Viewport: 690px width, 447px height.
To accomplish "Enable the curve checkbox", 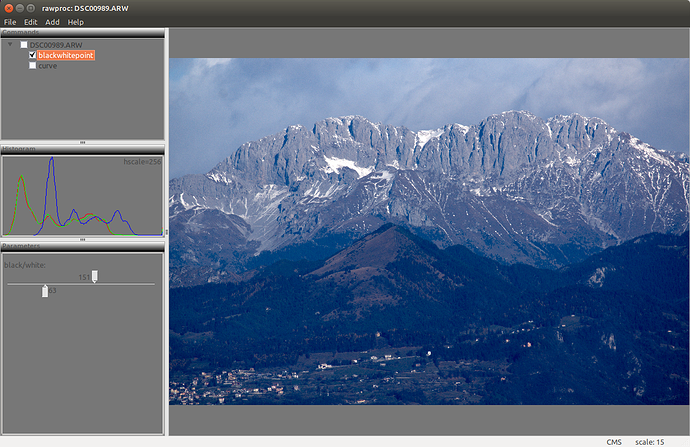I will pyautogui.click(x=32, y=66).
